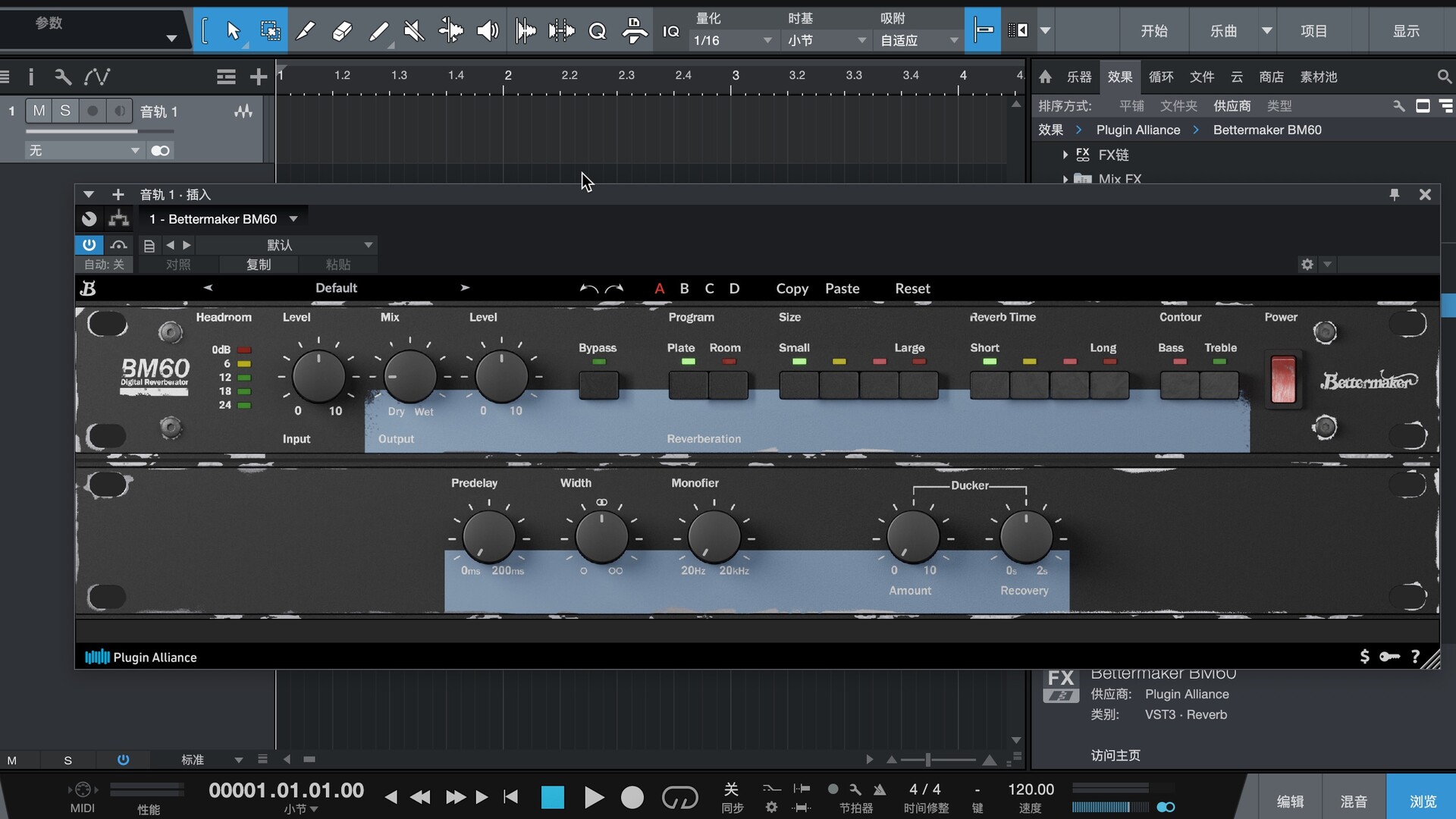Flip the red Power switch
This screenshot has width=1456, height=819.
pos(1283,379)
